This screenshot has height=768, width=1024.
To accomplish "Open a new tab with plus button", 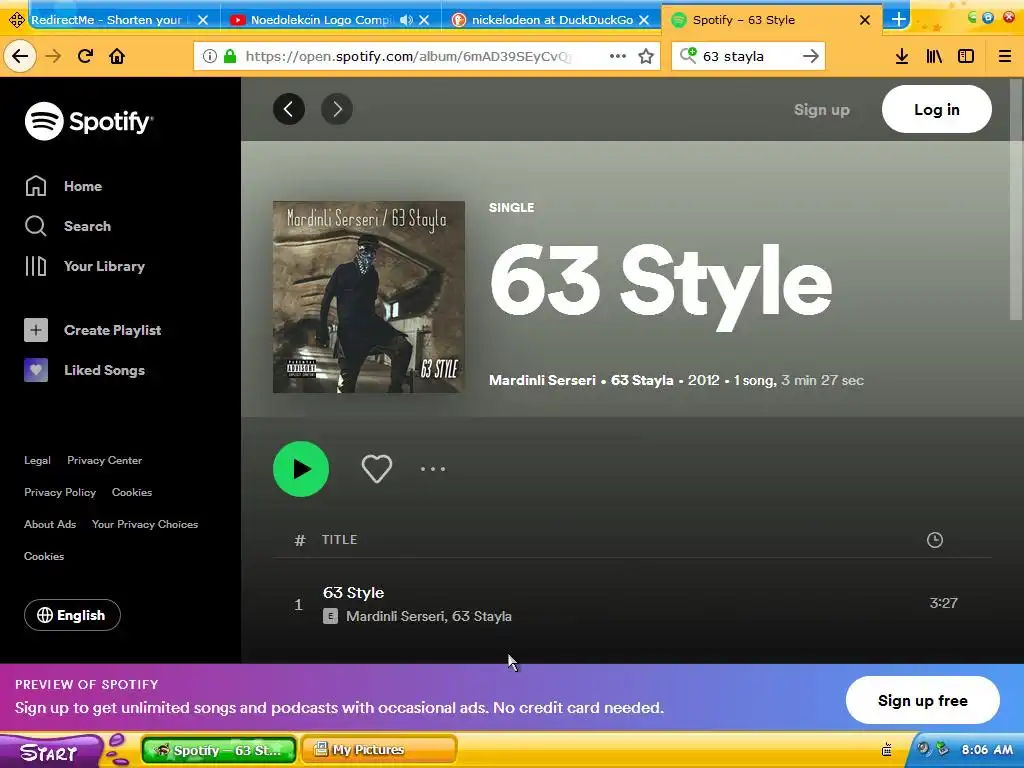I will point(899,19).
